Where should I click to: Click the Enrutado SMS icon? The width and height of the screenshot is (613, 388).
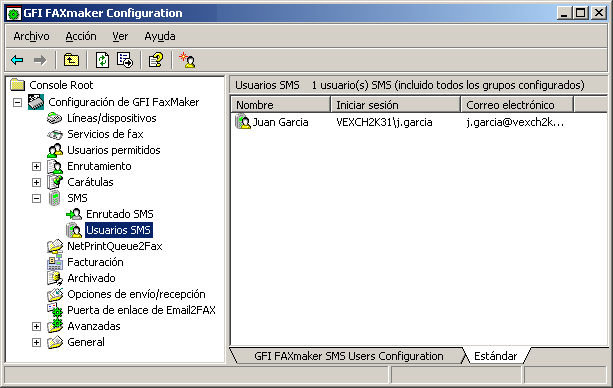(74, 214)
